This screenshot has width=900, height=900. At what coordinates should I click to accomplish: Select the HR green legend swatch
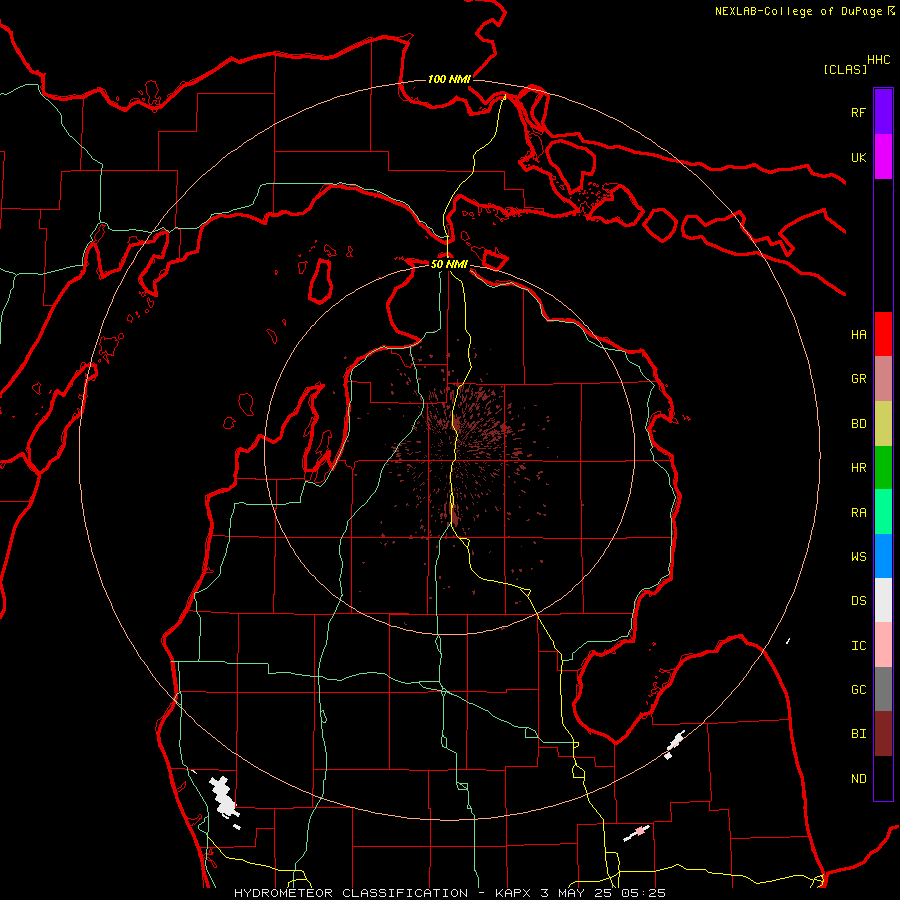[883, 468]
